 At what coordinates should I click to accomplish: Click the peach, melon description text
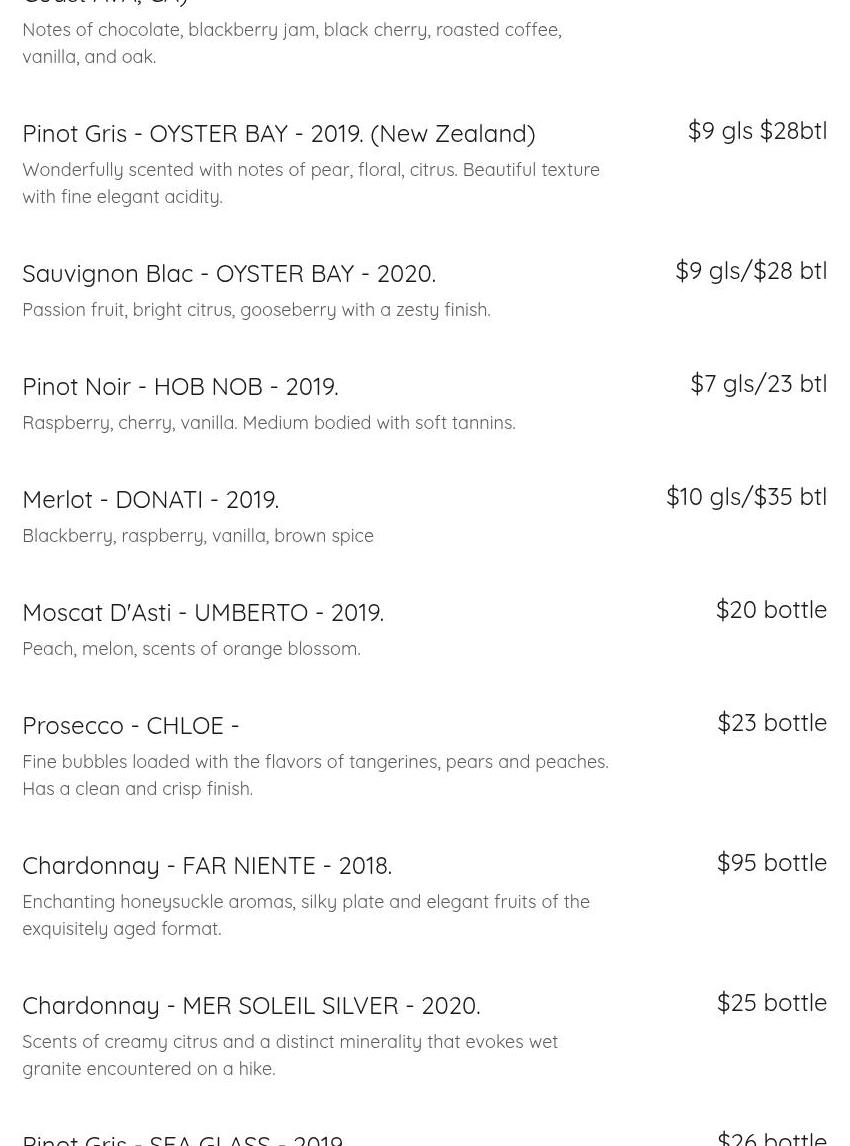[191, 649]
